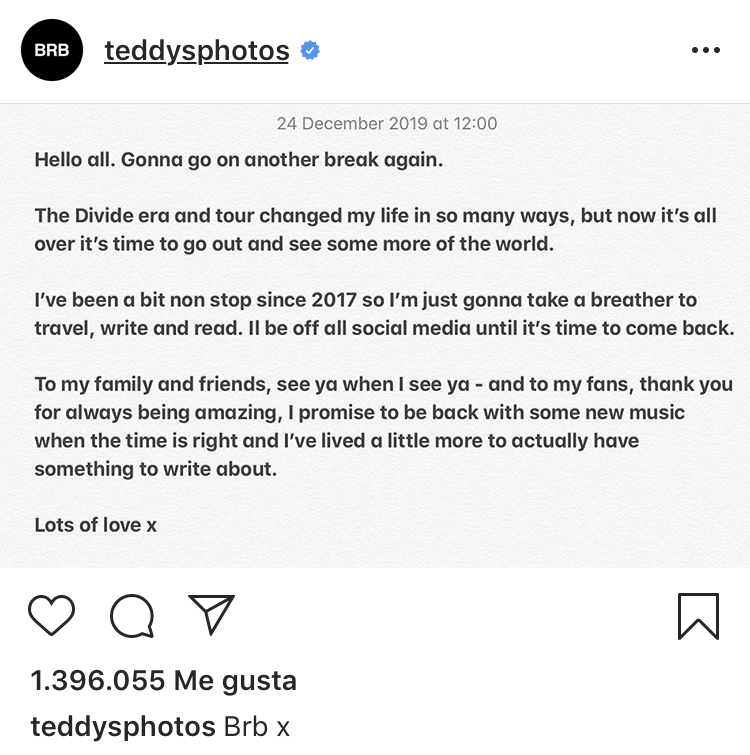The height and width of the screenshot is (755, 750).
Task: Click the 'over it's time to go out' line
Action: 294,243
